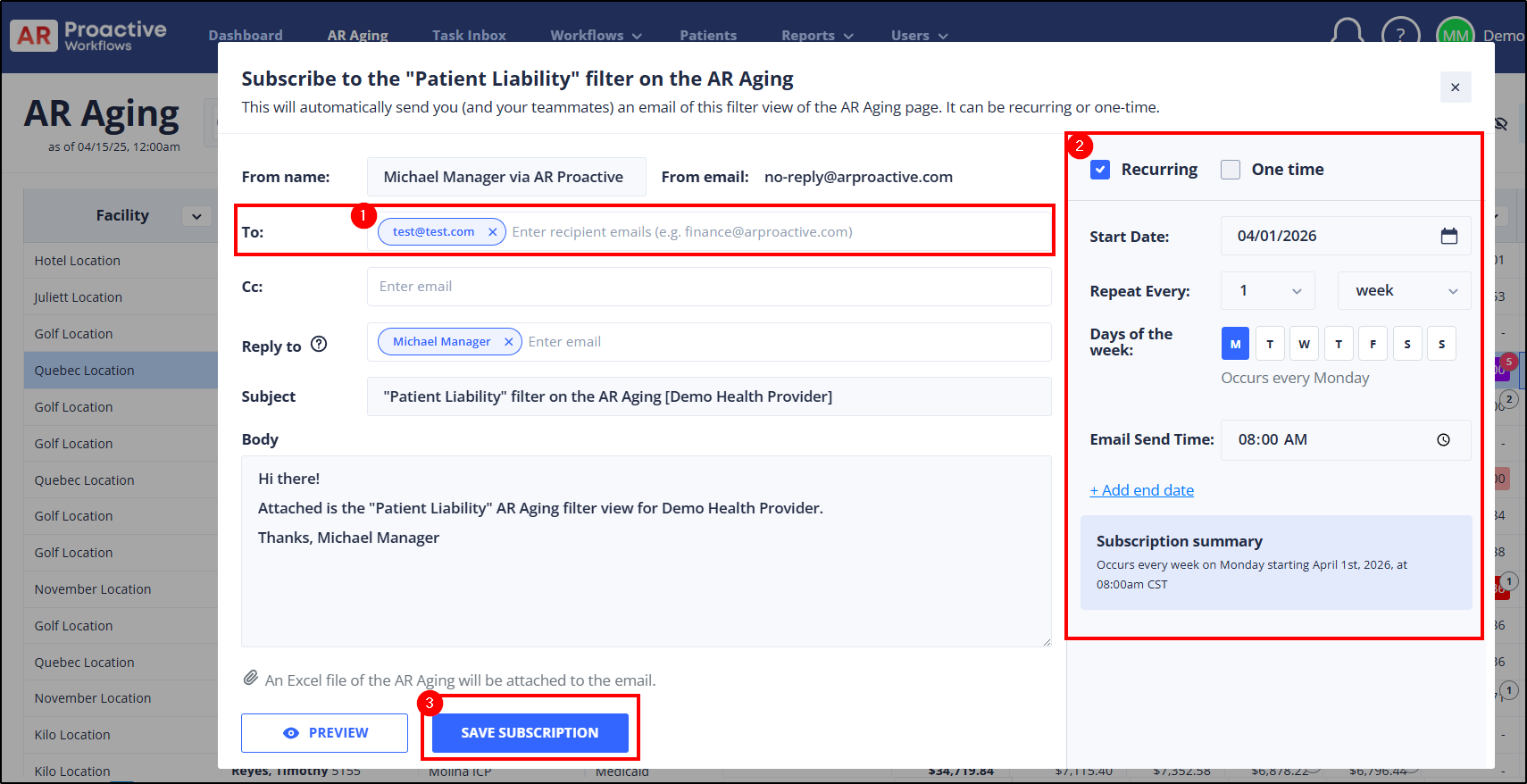Click the Save Subscription button
Viewport: 1527px width, 784px height.
pos(530,733)
